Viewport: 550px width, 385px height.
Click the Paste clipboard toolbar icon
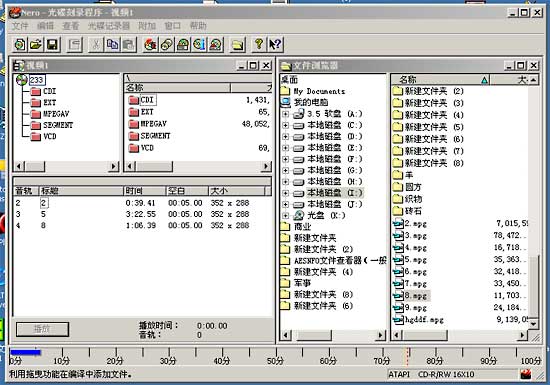tap(129, 45)
